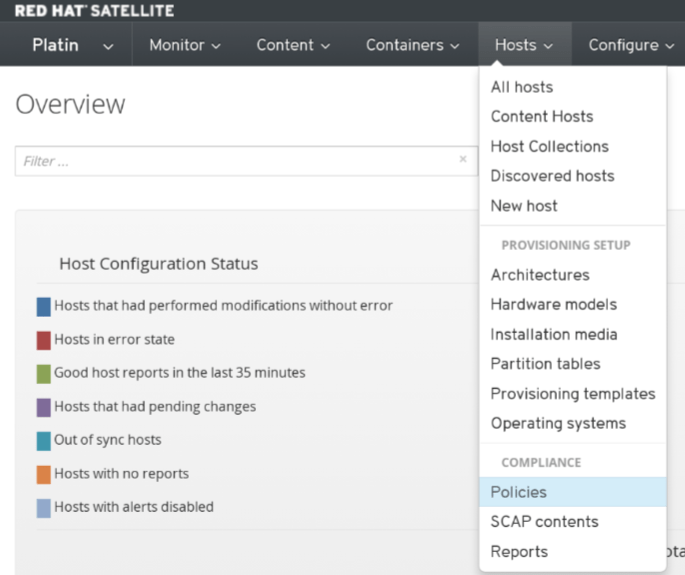Open the Platin organization dropdown

(72, 45)
